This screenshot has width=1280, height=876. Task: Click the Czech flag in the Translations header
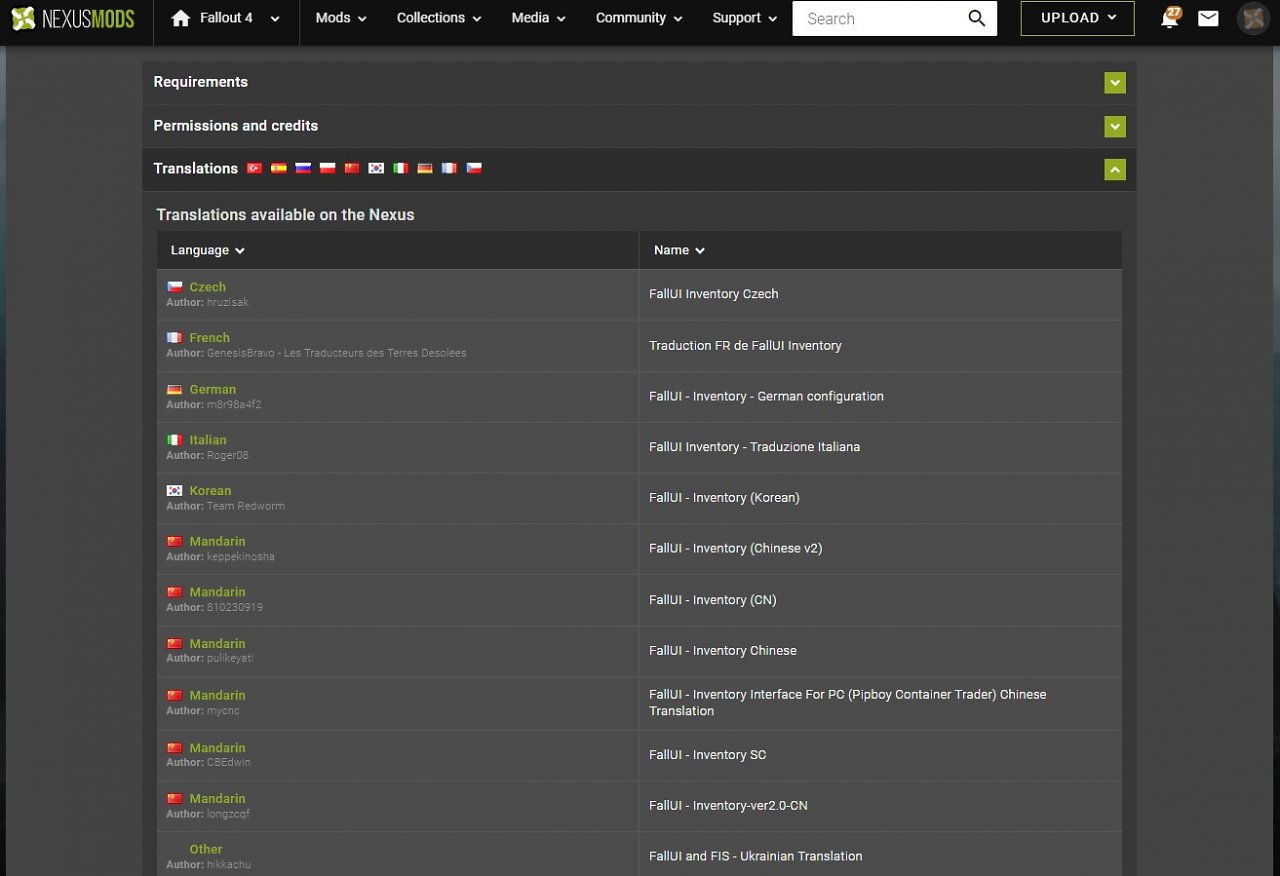click(x=474, y=168)
